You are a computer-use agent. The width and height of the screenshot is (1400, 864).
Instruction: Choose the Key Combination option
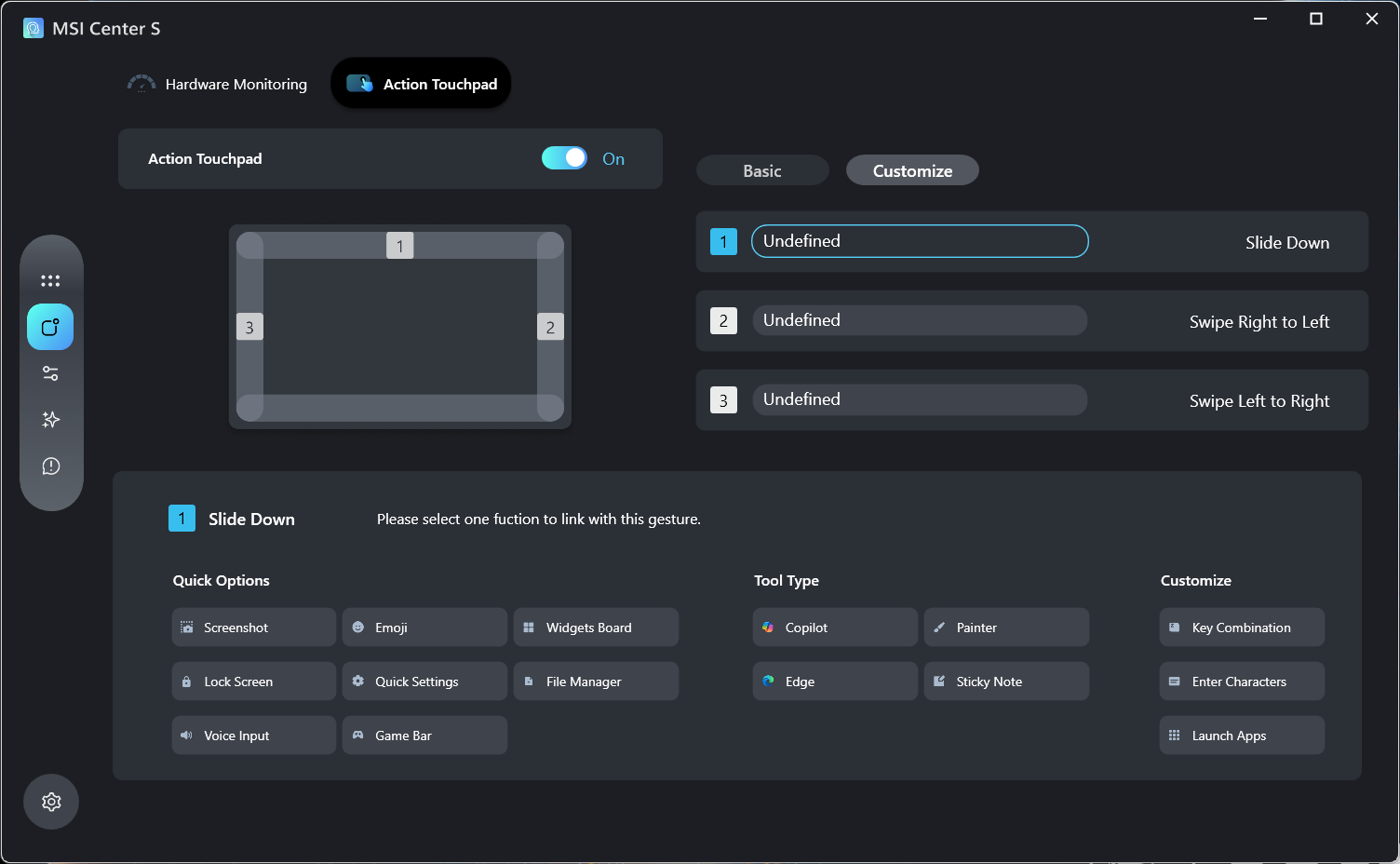tap(1241, 628)
